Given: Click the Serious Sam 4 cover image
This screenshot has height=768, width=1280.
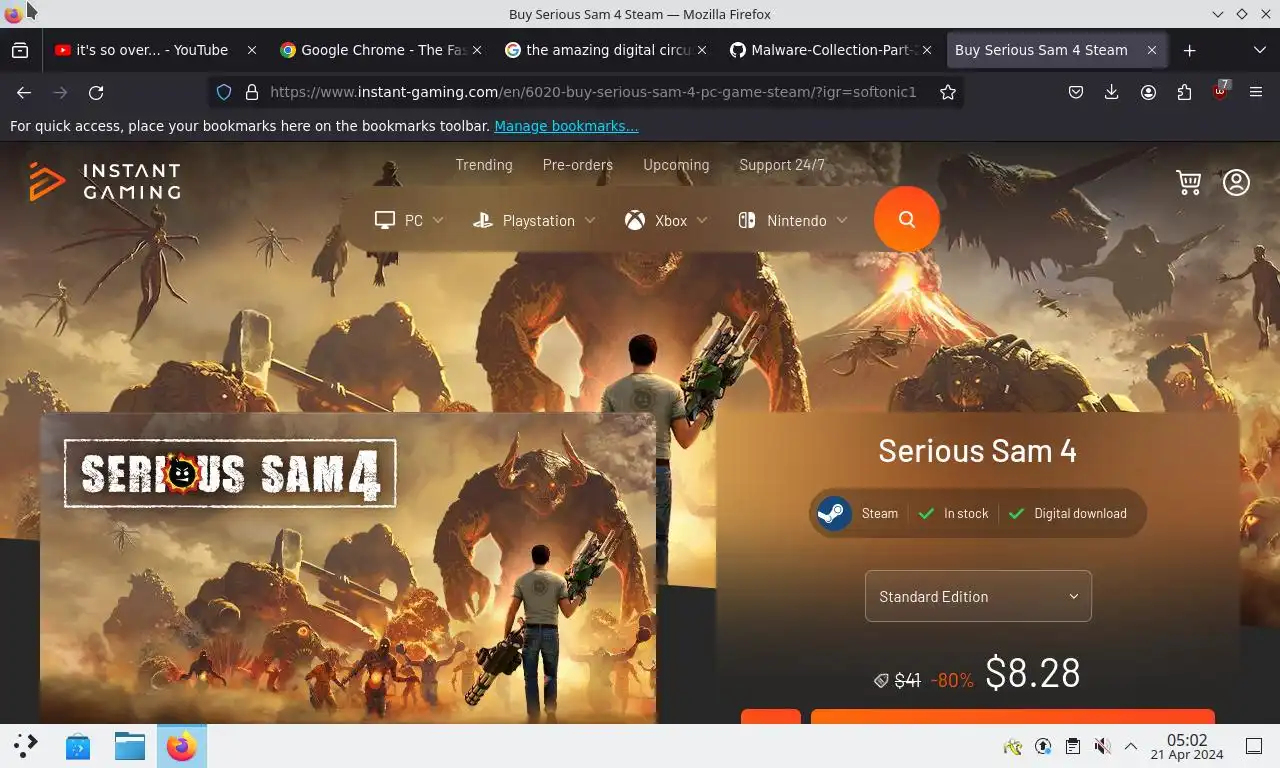Looking at the screenshot, I should [x=348, y=568].
